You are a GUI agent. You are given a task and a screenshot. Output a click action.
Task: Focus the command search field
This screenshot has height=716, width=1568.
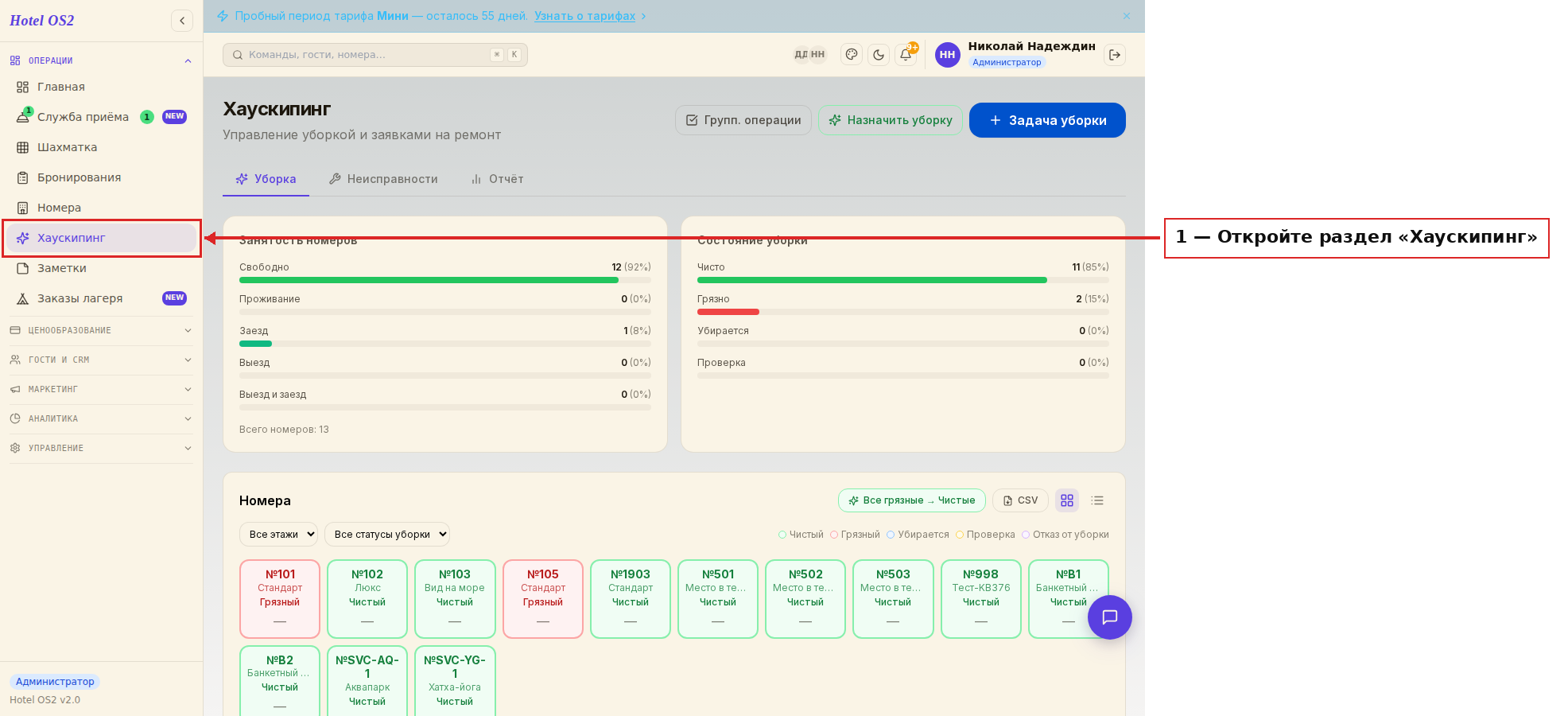375,55
